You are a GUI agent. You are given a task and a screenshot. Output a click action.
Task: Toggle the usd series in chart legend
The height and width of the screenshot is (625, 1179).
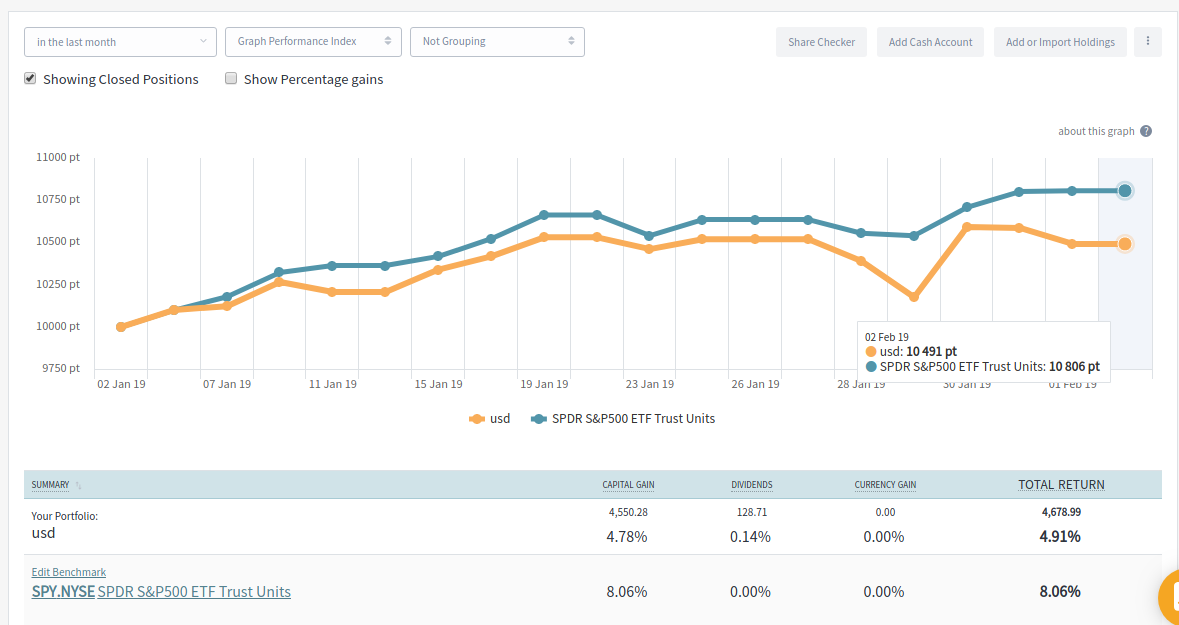point(490,419)
